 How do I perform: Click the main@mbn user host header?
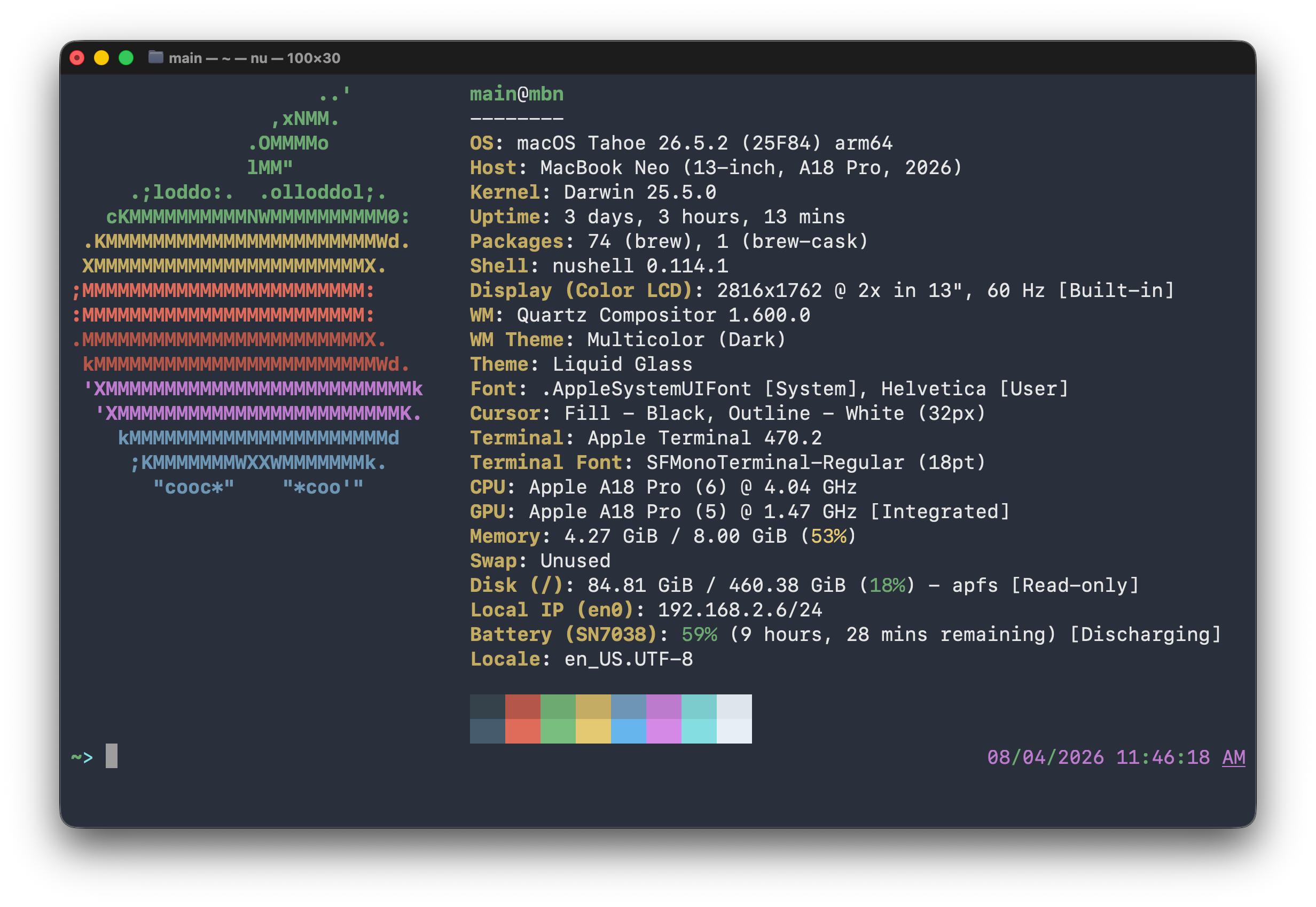tap(516, 94)
